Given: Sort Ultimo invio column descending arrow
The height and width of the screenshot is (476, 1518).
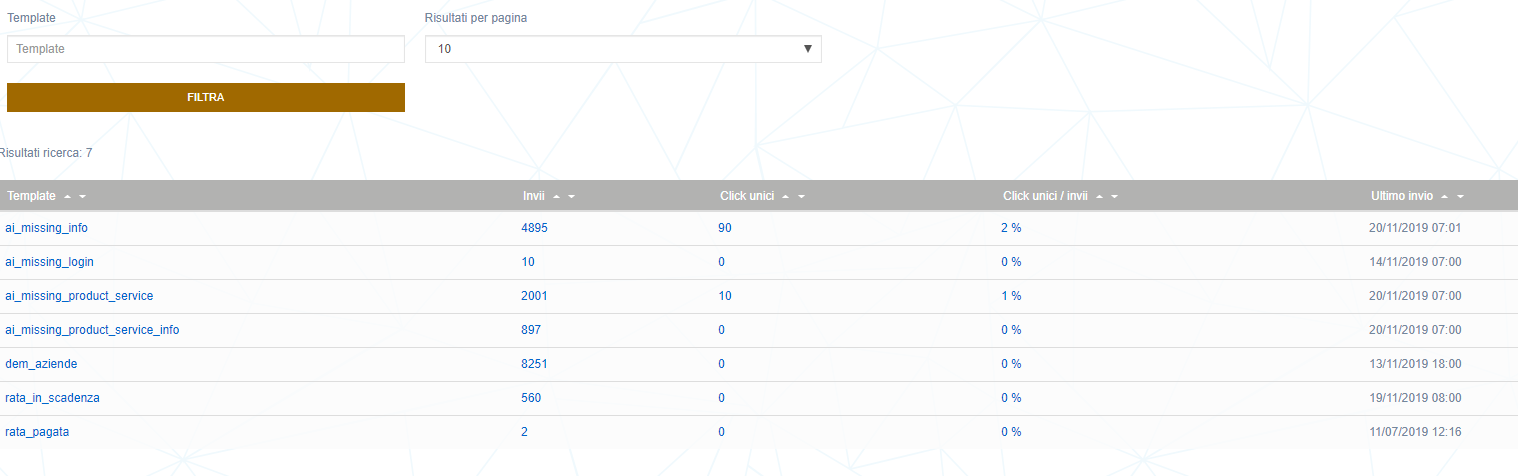Looking at the screenshot, I should pyautogui.click(x=1460, y=197).
